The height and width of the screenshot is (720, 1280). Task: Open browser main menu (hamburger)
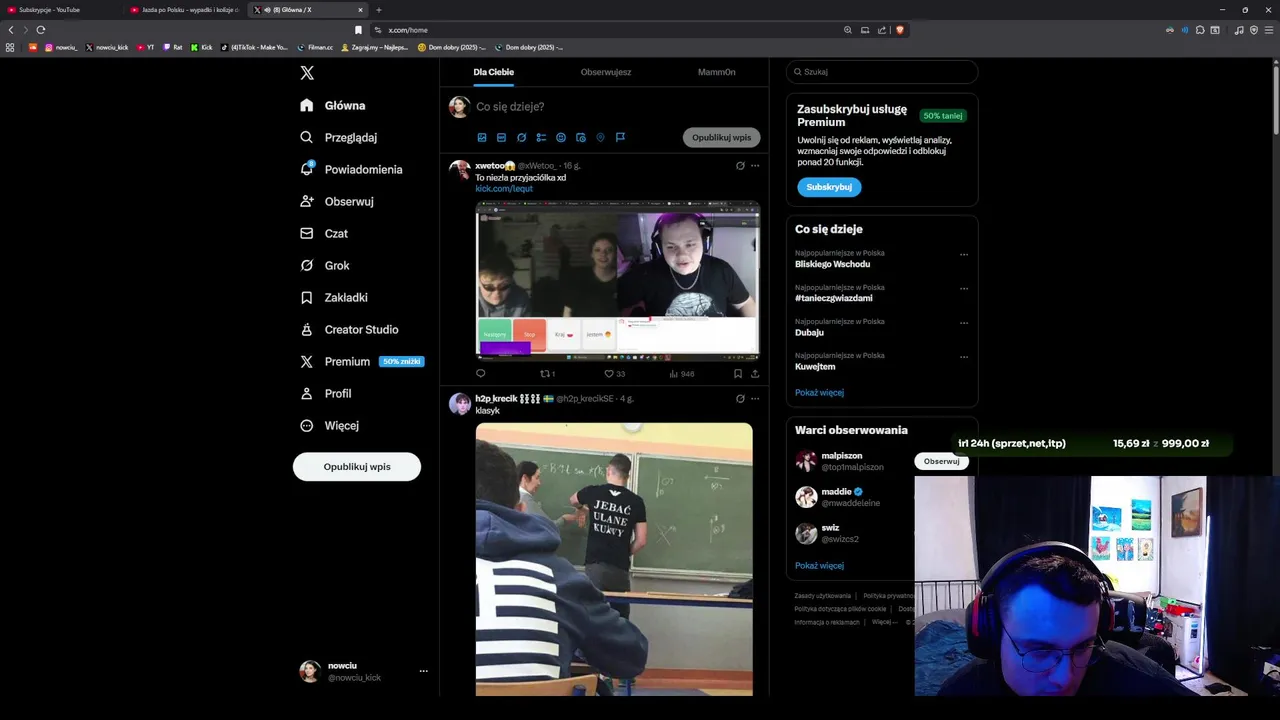point(1268,30)
